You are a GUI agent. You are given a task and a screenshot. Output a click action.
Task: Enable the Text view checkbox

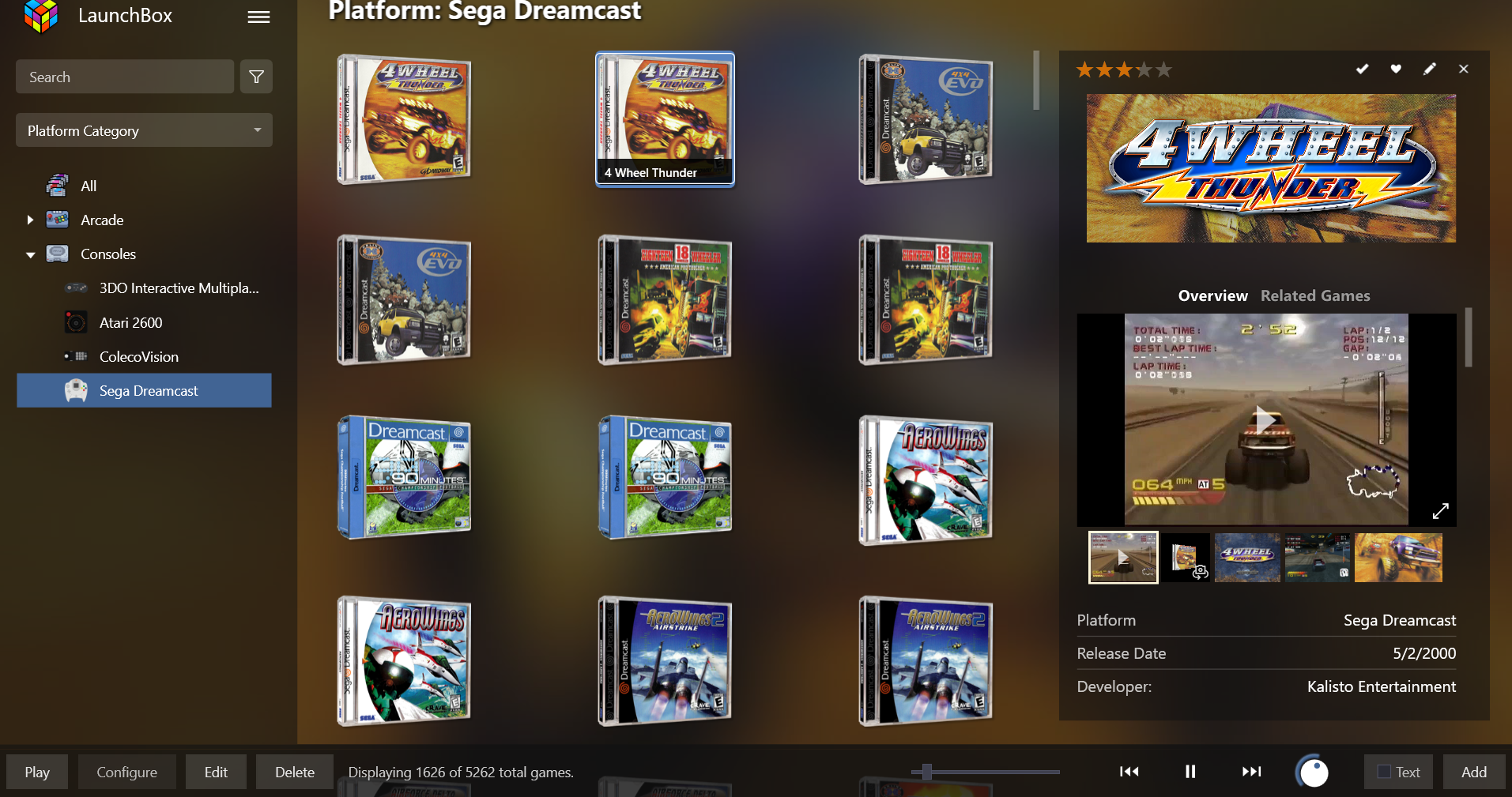coord(1384,772)
